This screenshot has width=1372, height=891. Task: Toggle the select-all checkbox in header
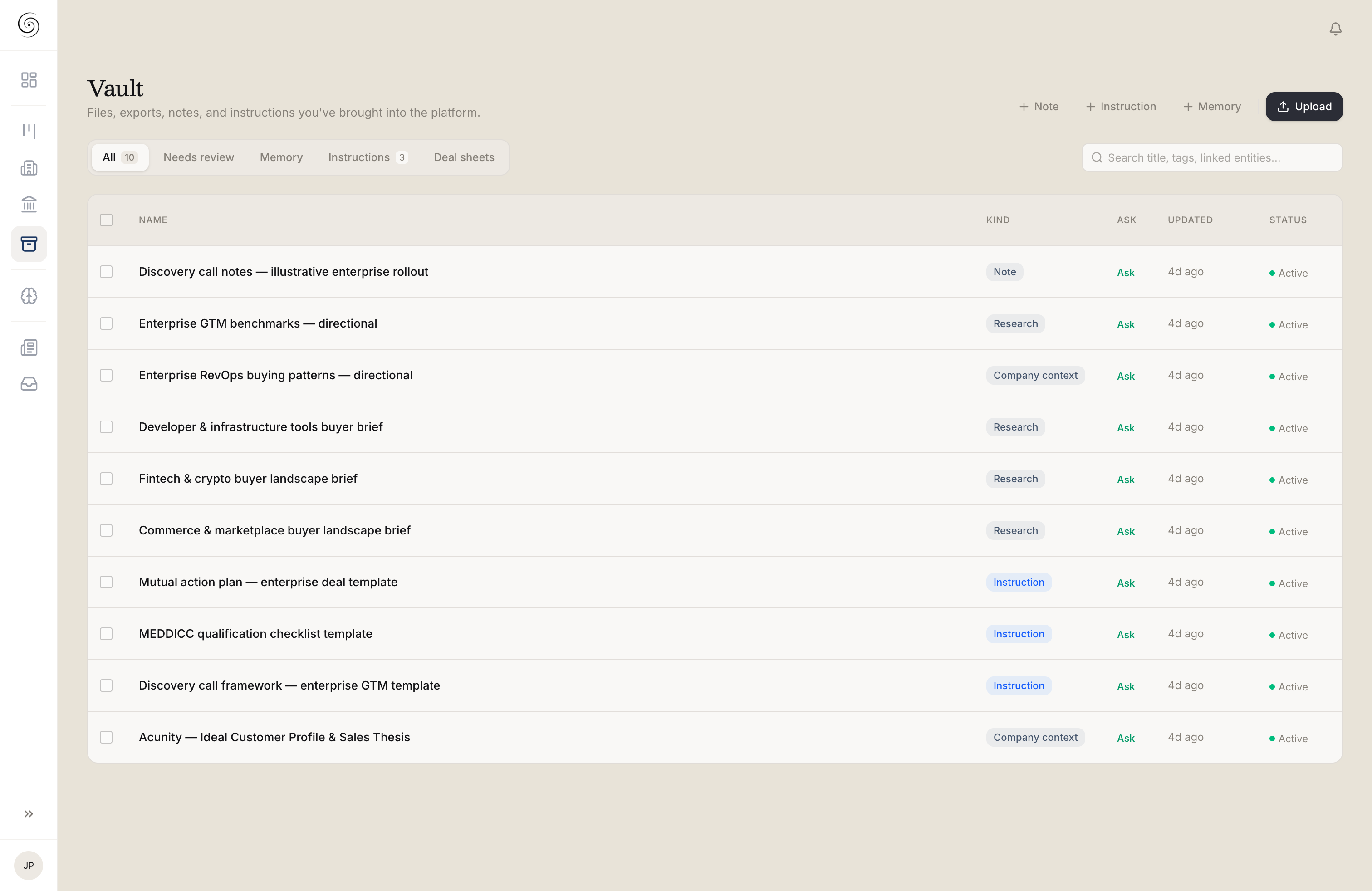[106, 220]
